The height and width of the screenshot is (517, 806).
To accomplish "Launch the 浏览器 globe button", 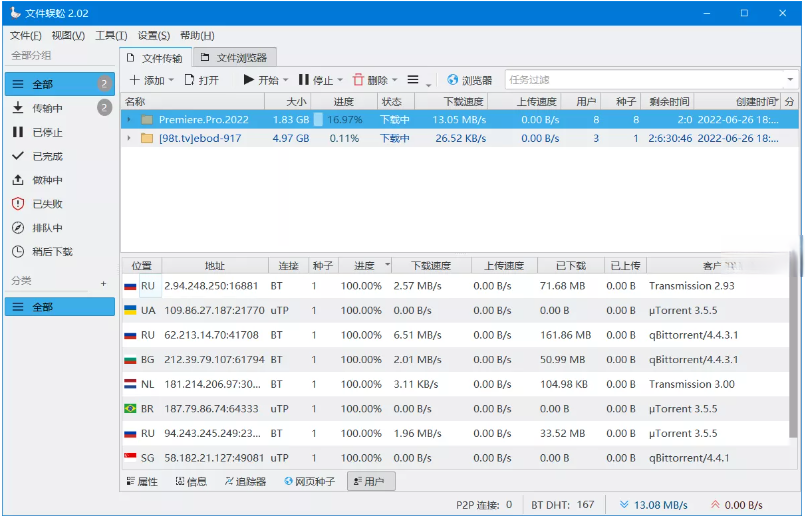I will coord(469,80).
